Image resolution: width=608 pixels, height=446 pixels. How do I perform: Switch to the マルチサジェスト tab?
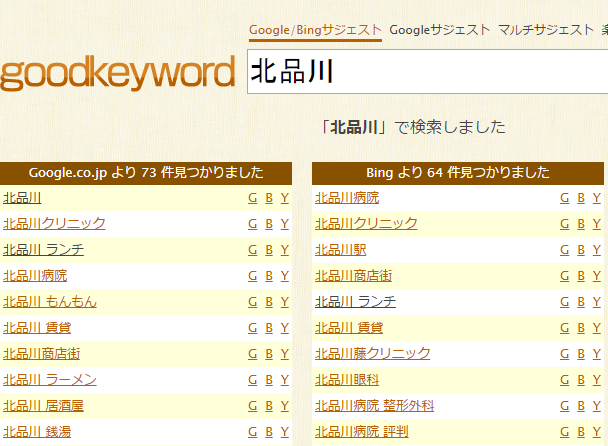pyautogui.click(x=546, y=30)
